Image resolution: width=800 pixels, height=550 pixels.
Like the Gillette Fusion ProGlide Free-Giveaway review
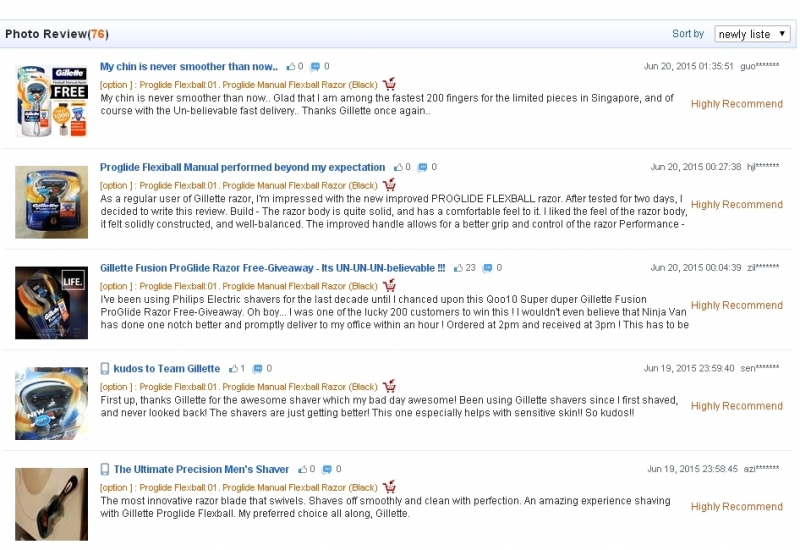pos(458,268)
